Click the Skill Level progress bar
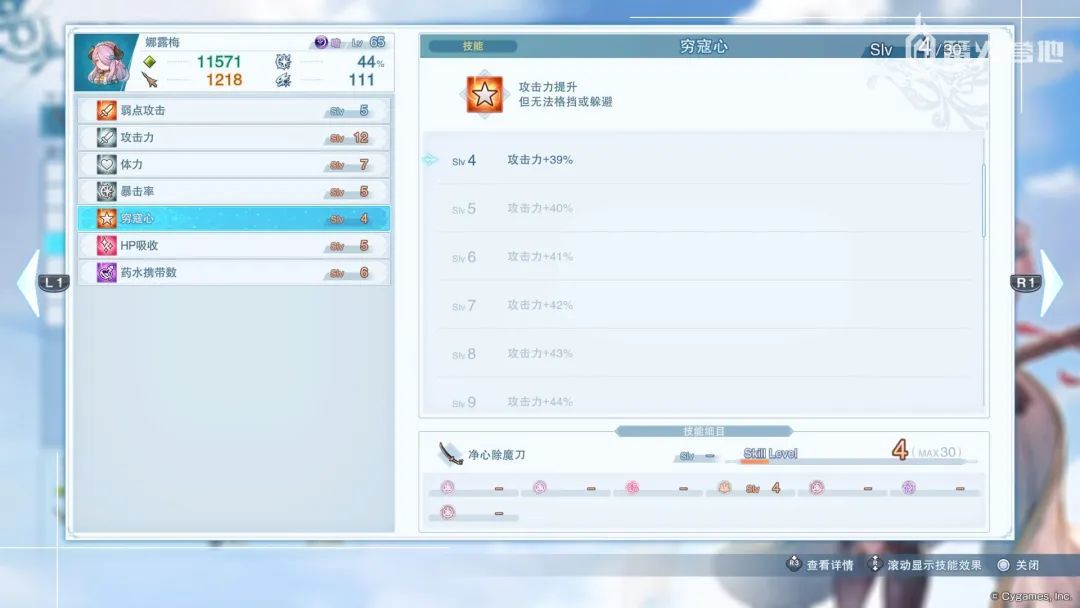 pos(851,462)
